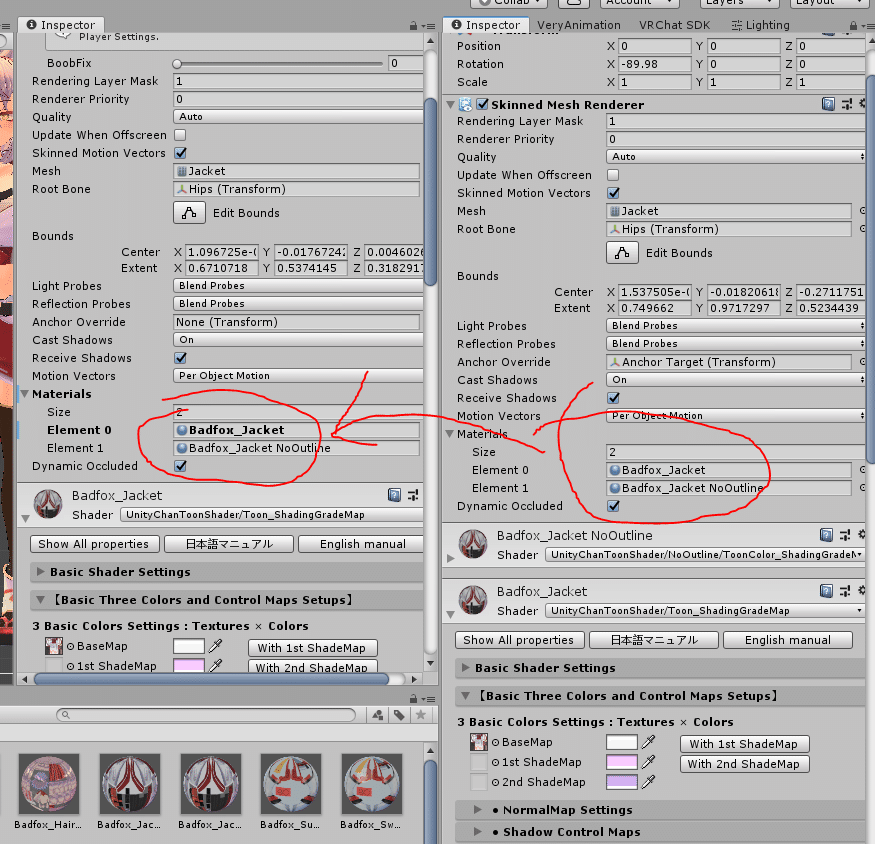Select the left Inspector tab

61,25
